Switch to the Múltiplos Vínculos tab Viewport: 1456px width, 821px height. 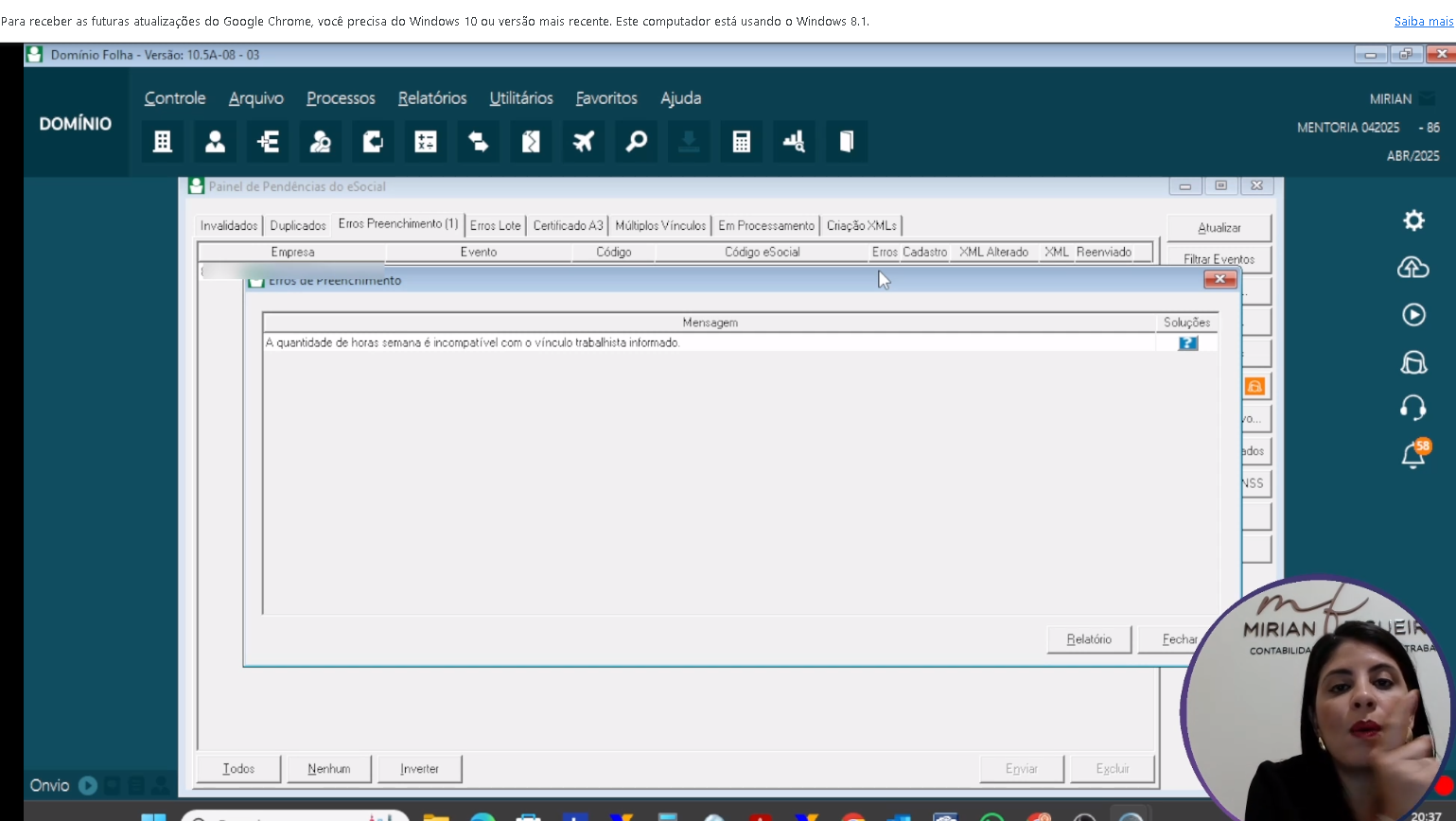tap(660, 226)
